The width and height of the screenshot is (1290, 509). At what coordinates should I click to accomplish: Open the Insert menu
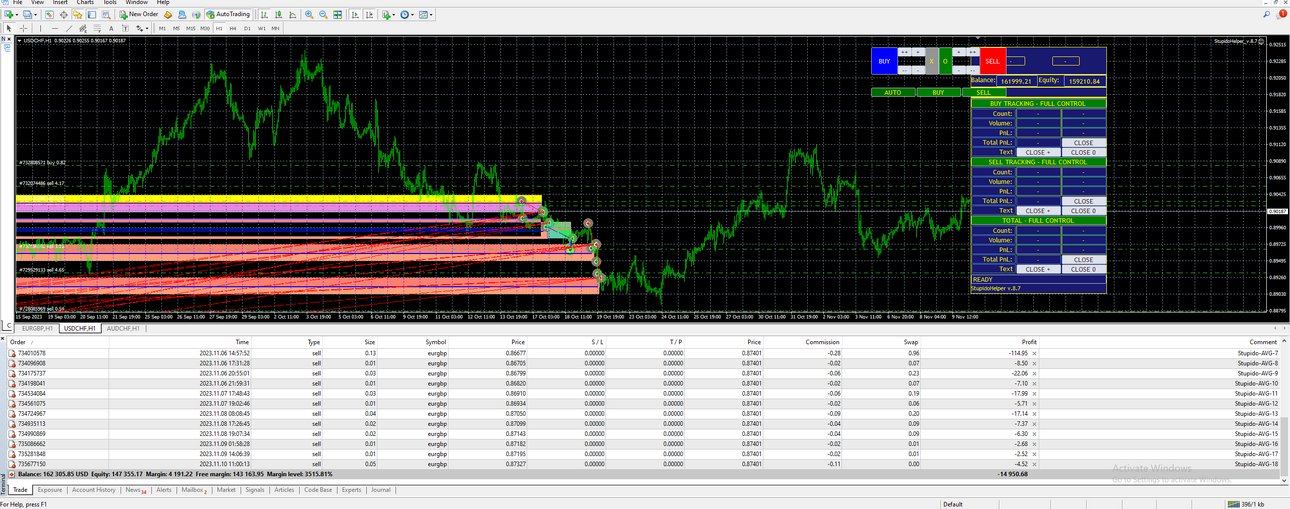point(60,2)
